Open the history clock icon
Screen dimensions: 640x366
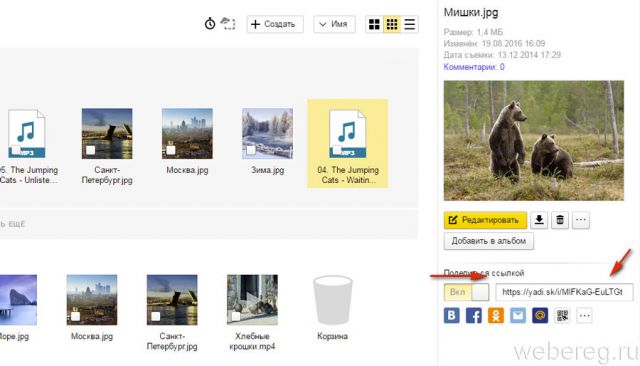point(210,24)
